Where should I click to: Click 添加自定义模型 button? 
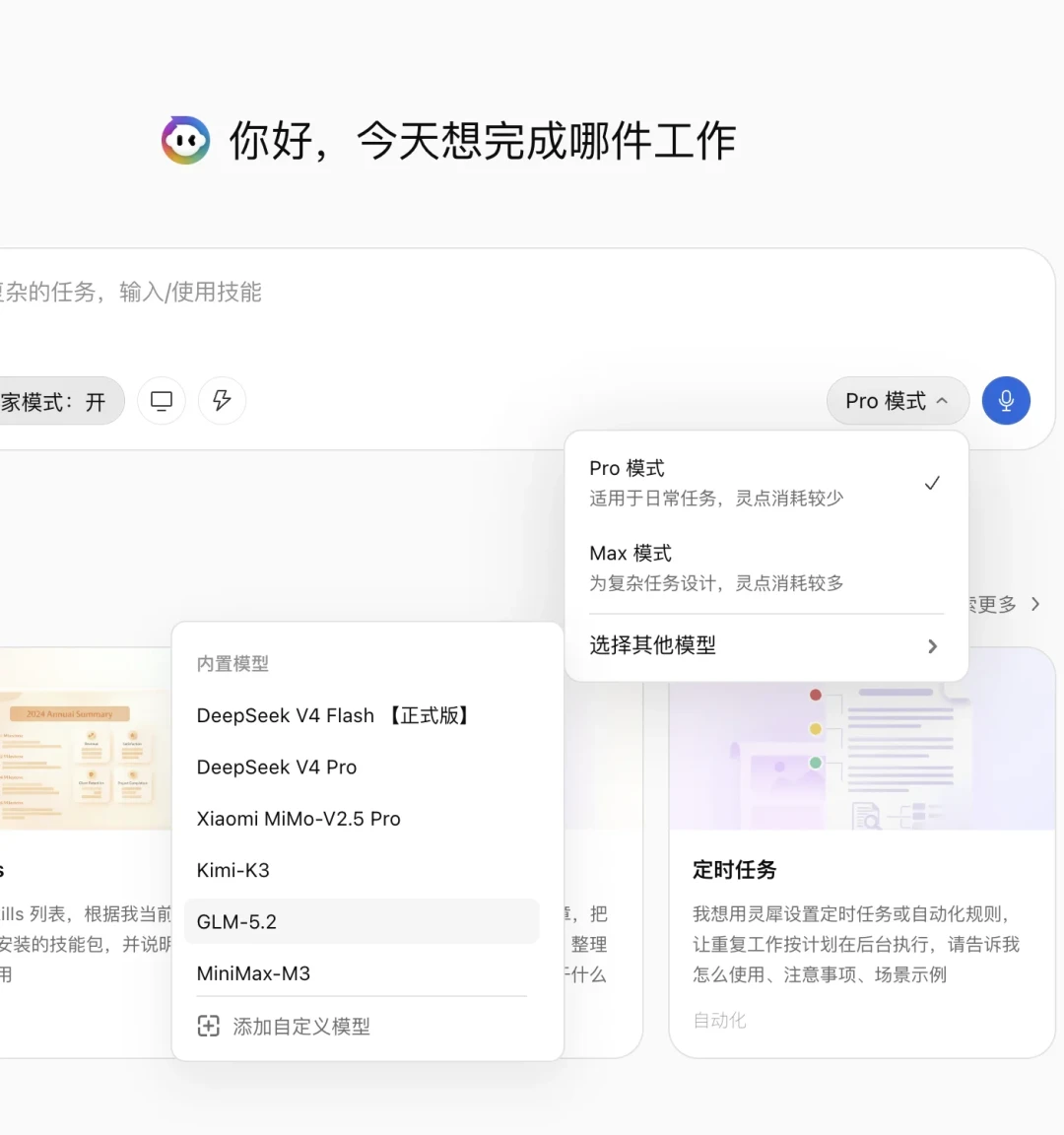(362, 1026)
